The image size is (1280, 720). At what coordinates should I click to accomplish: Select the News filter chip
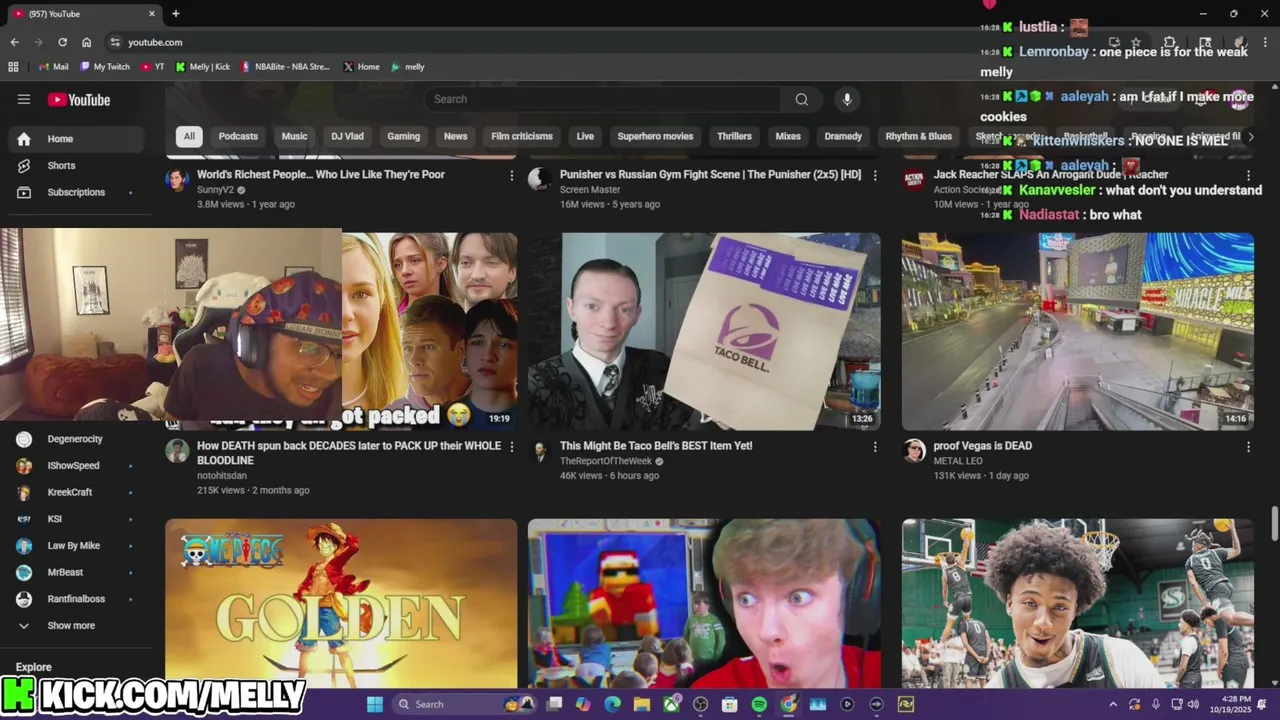(455, 136)
